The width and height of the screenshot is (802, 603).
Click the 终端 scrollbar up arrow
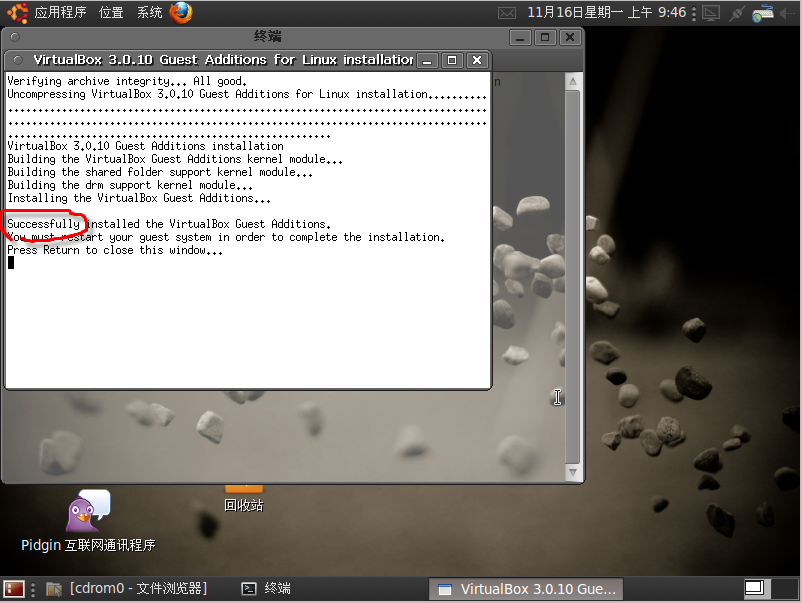tap(572, 81)
